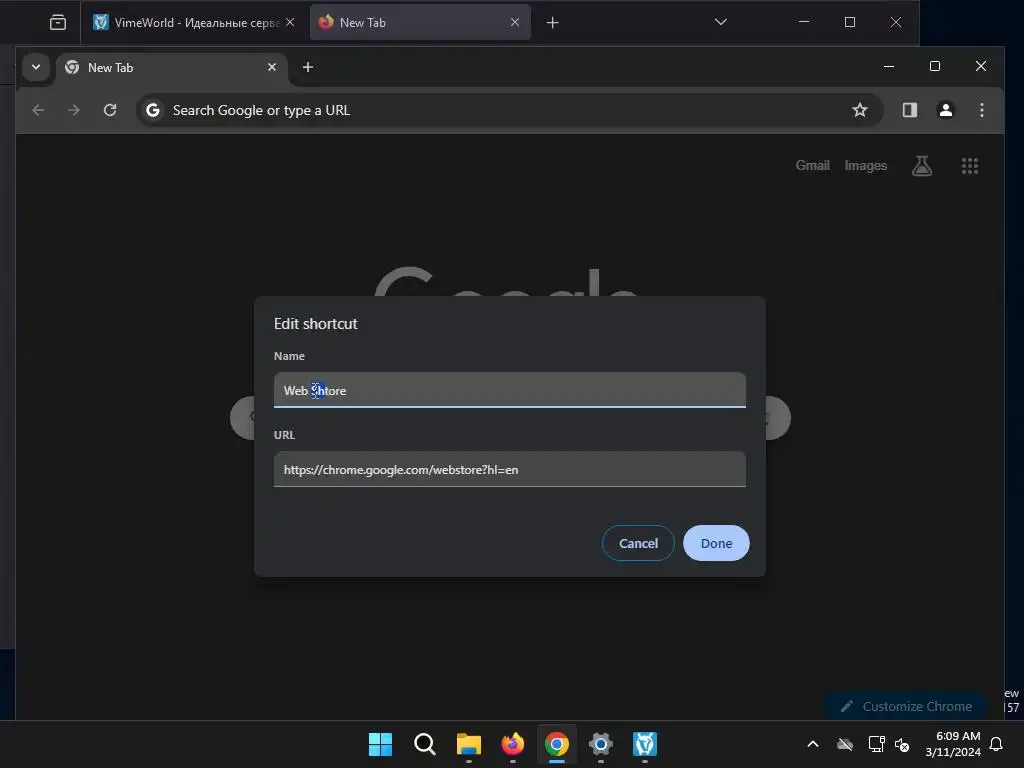Open clock and date panel

pyautogui.click(x=953, y=744)
